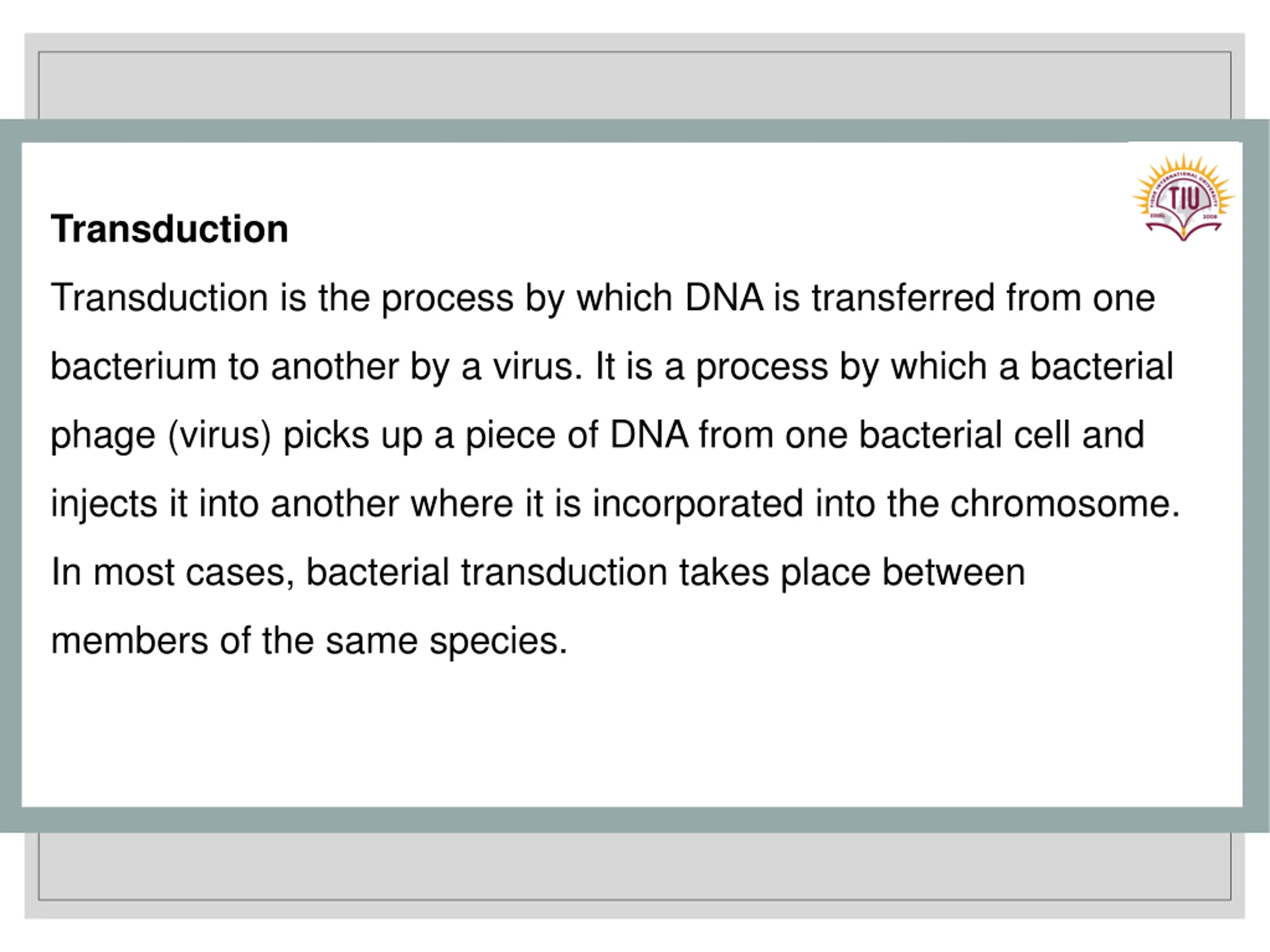Click the phrase 'piece of DNA'
The width and height of the screenshot is (1270, 952).
coord(576,435)
